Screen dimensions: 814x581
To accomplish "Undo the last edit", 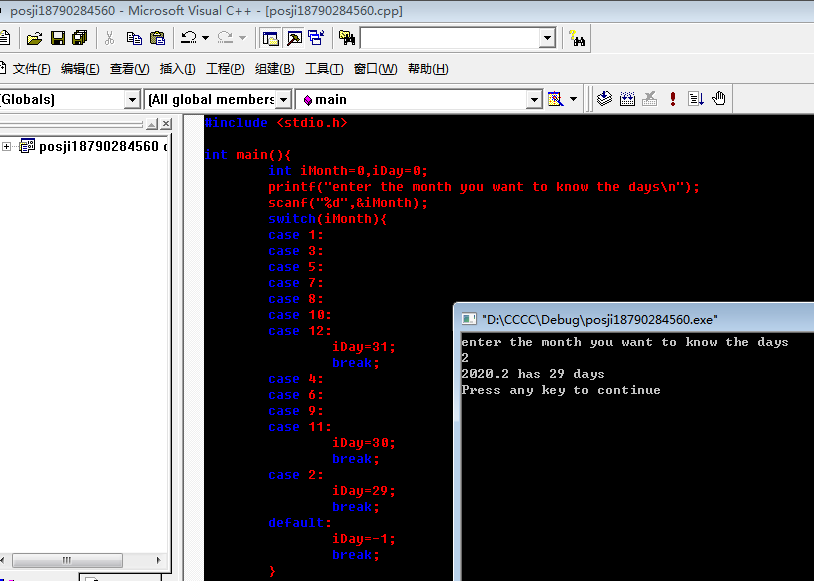I will pyautogui.click(x=188, y=38).
